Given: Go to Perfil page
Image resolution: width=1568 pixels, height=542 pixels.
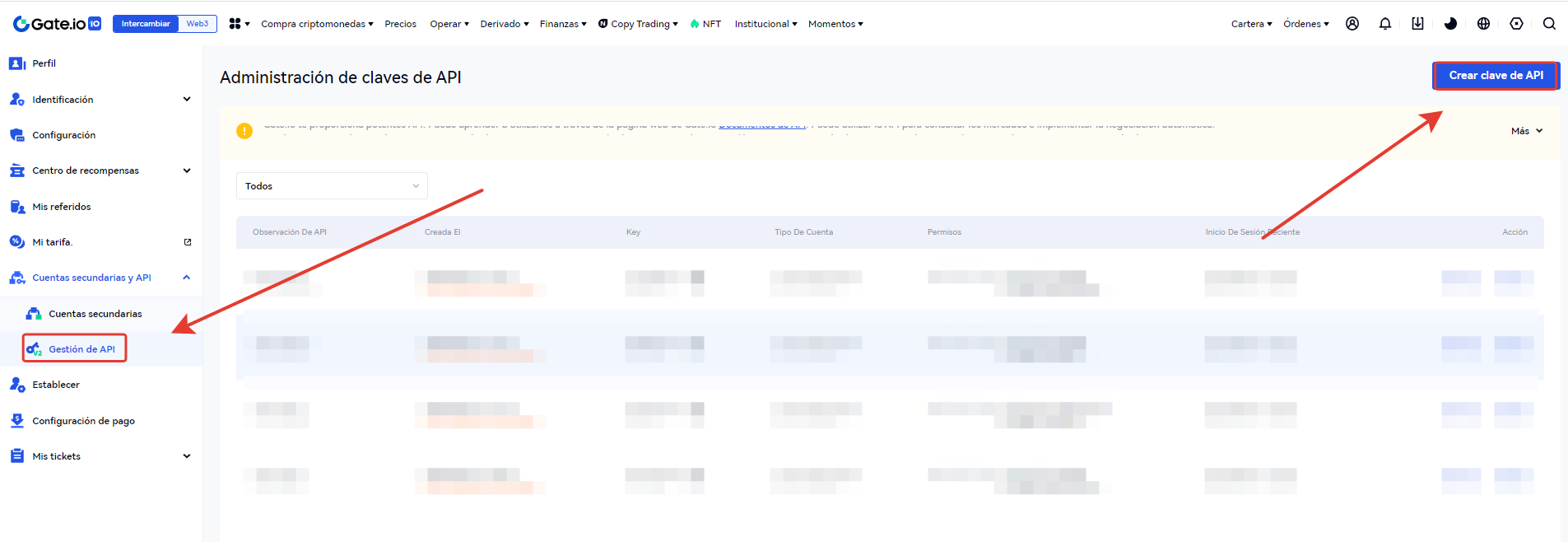Looking at the screenshot, I should click(x=44, y=63).
